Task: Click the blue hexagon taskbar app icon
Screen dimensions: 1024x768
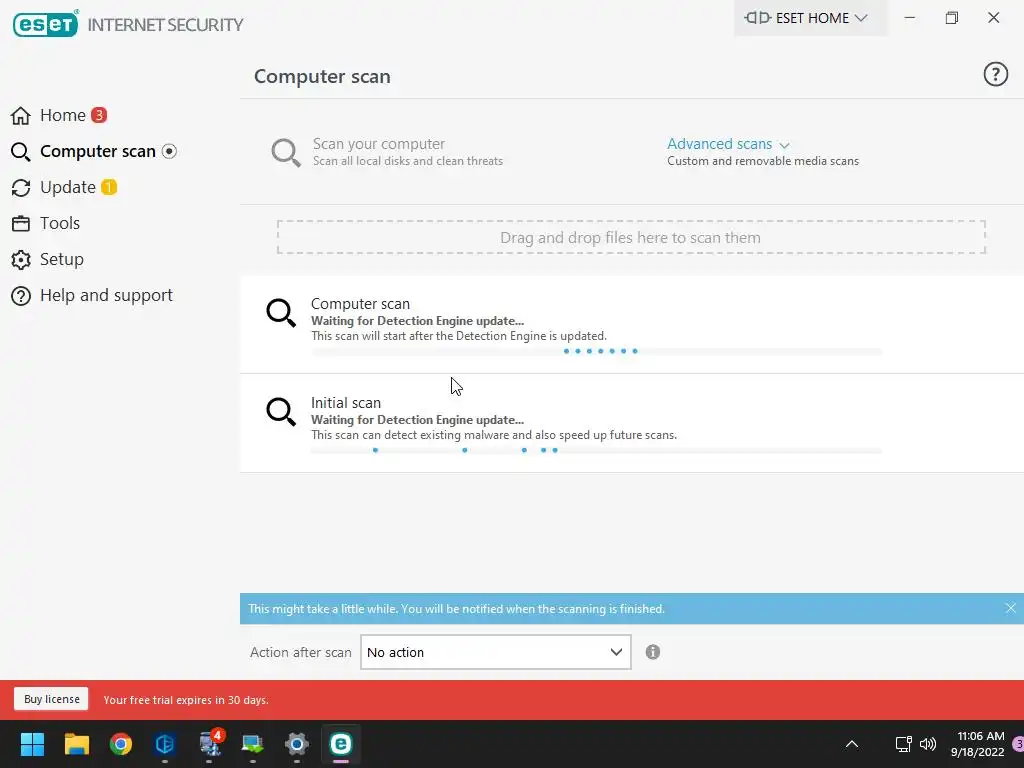Action: click(x=165, y=744)
